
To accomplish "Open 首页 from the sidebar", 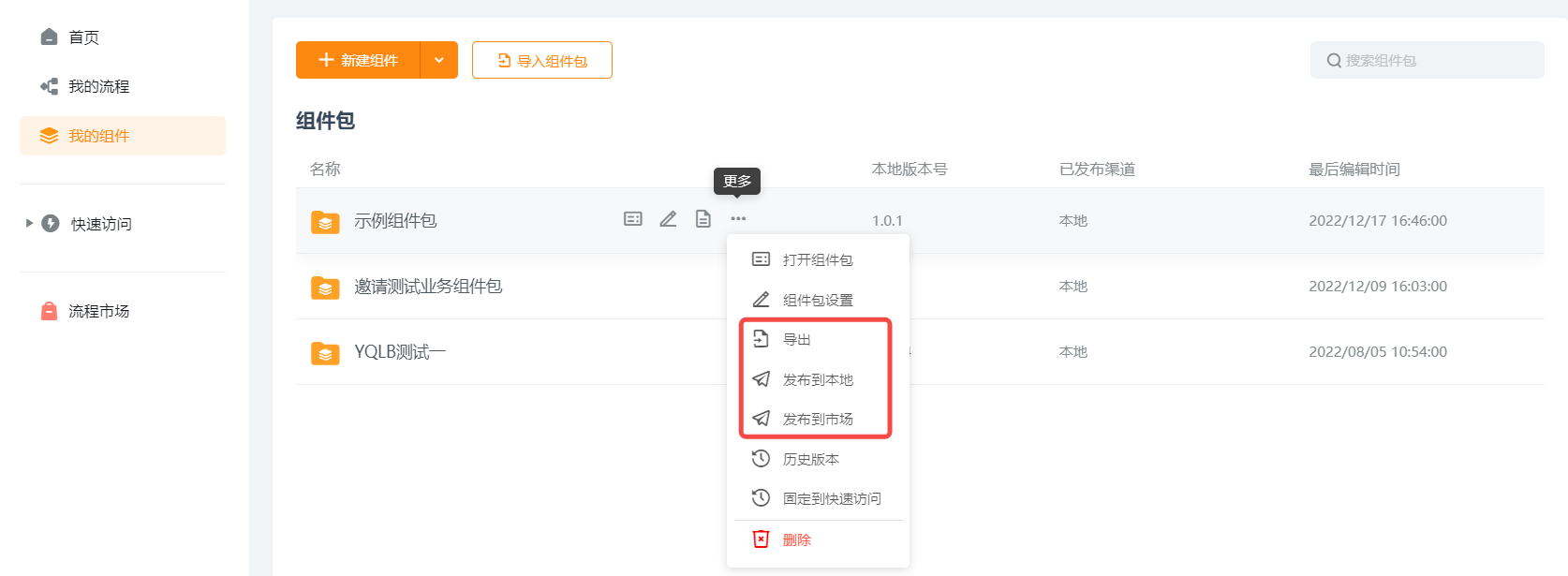I will point(82,37).
